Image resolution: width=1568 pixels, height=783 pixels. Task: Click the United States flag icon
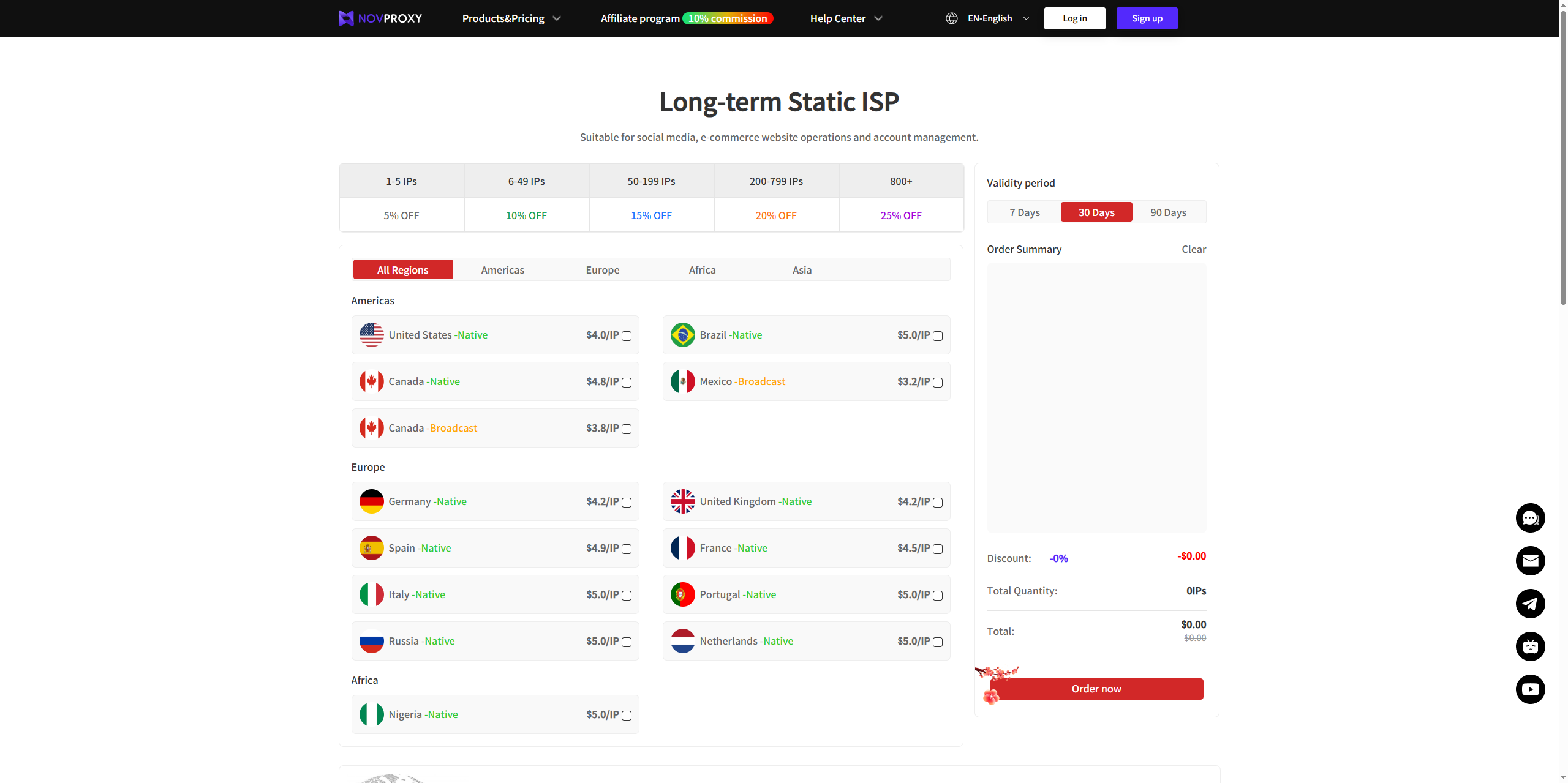[371, 335]
